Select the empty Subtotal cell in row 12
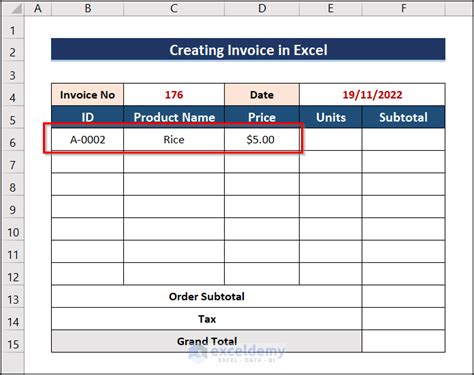This screenshot has height=375, width=474. click(x=403, y=274)
